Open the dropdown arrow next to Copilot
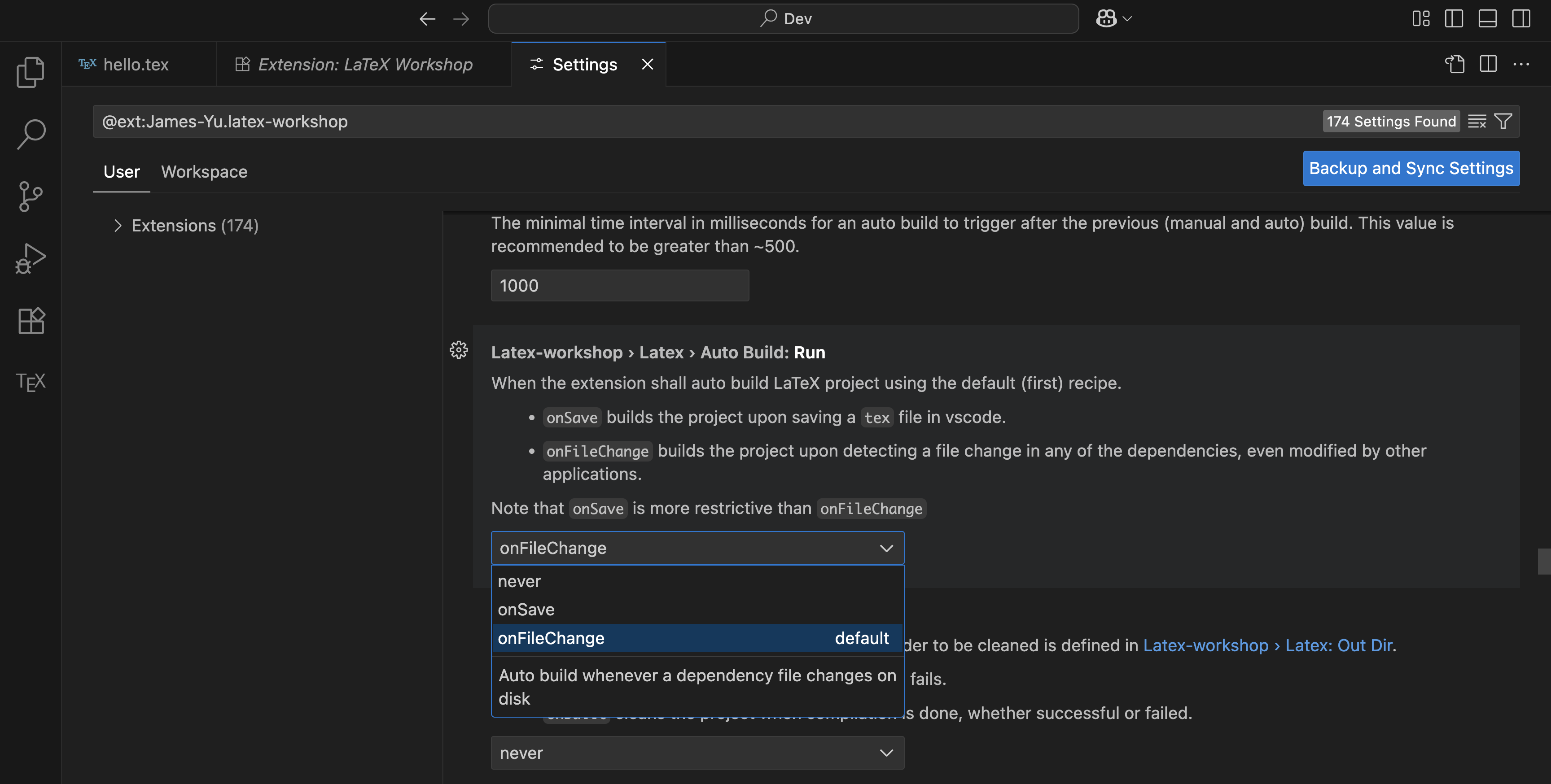 [1128, 19]
